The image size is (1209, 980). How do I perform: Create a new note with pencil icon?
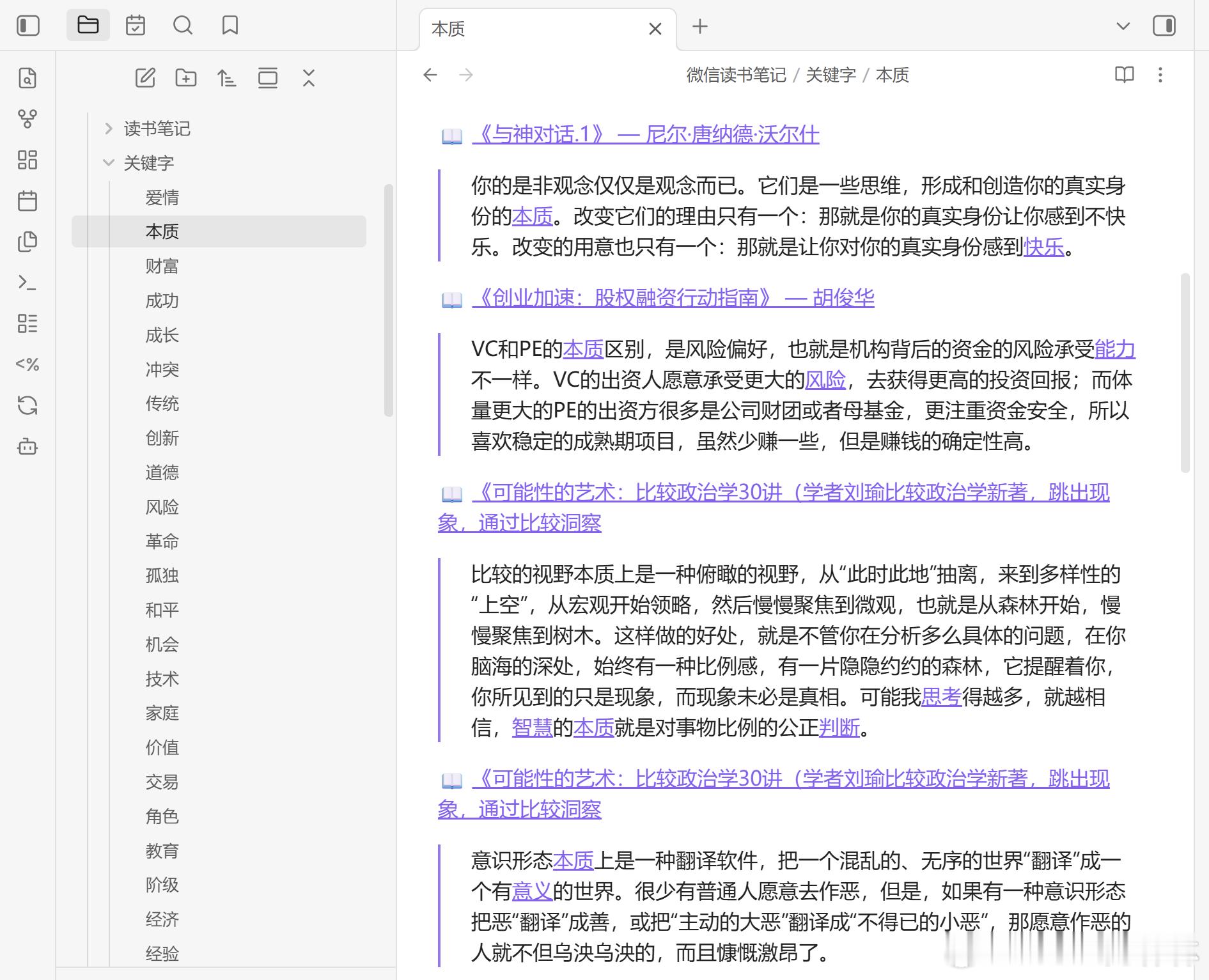[145, 78]
